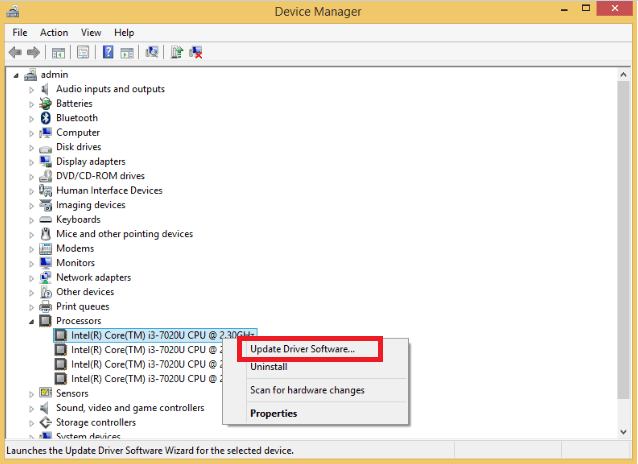Click the Action Pane toggle toolbar icon

(127, 53)
